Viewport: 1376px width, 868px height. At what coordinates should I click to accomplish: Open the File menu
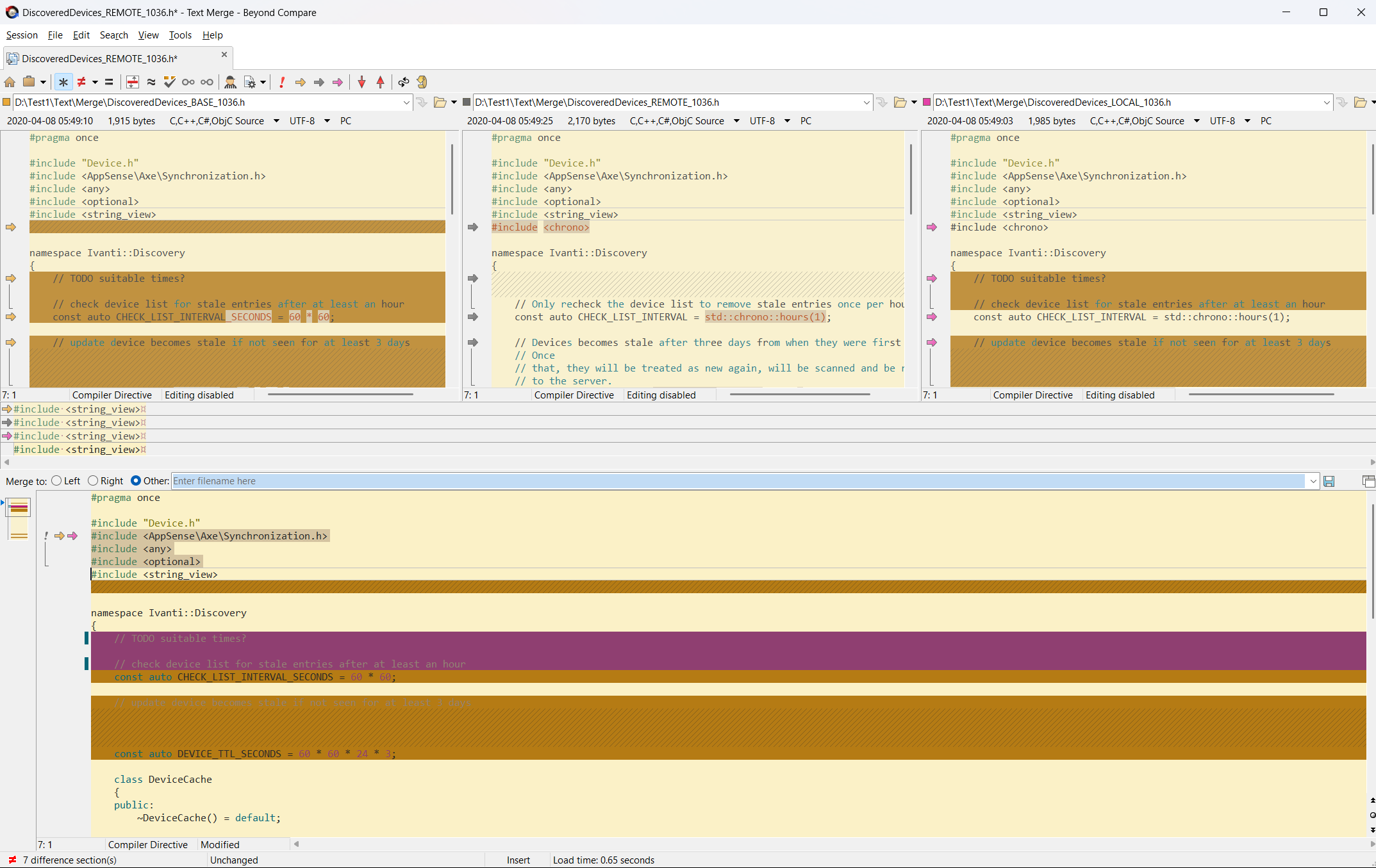coord(55,35)
